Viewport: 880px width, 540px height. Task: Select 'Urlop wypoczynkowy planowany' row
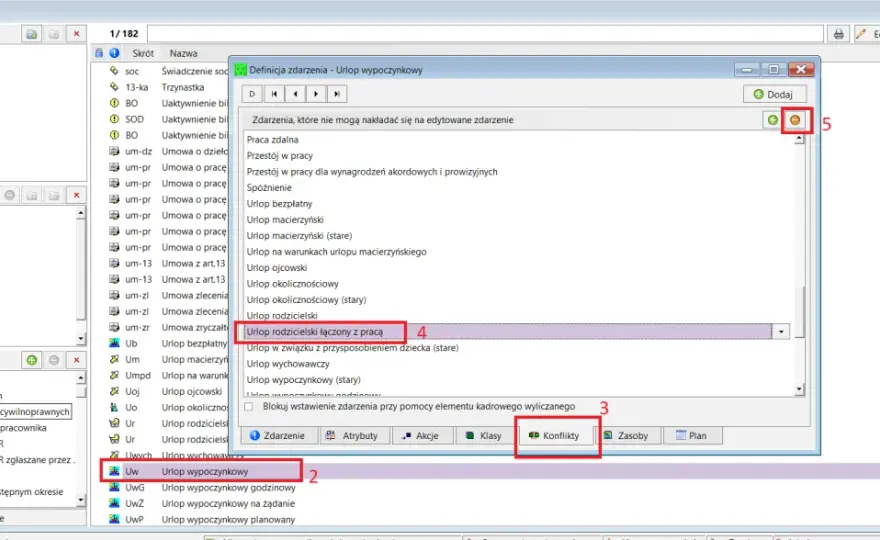[228, 520]
